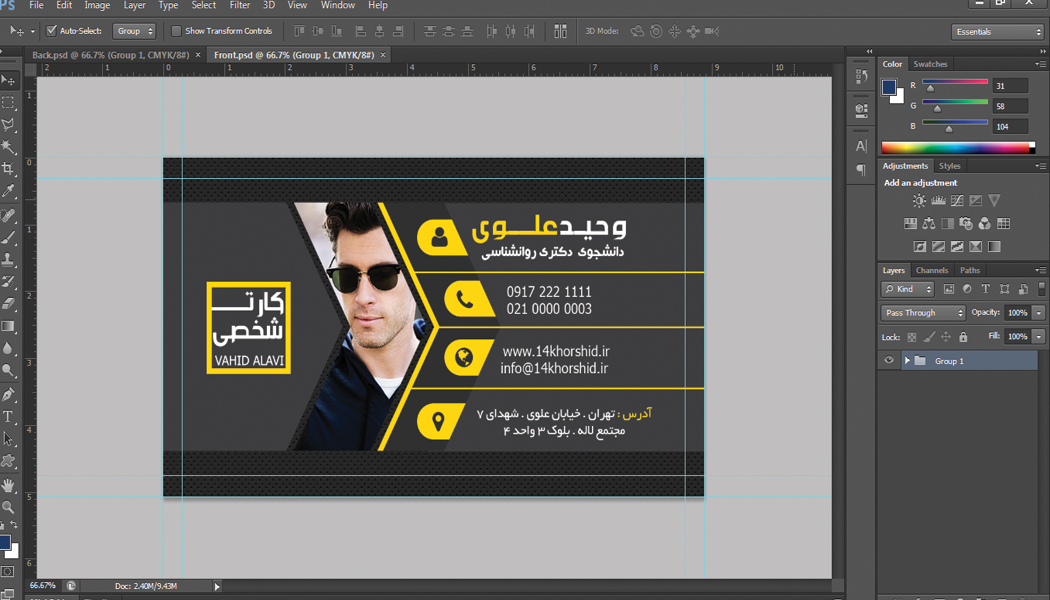This screenshot has height=600, width=1050.
Task: Expand the Group 1 layer folder
Action: [907, 361]
